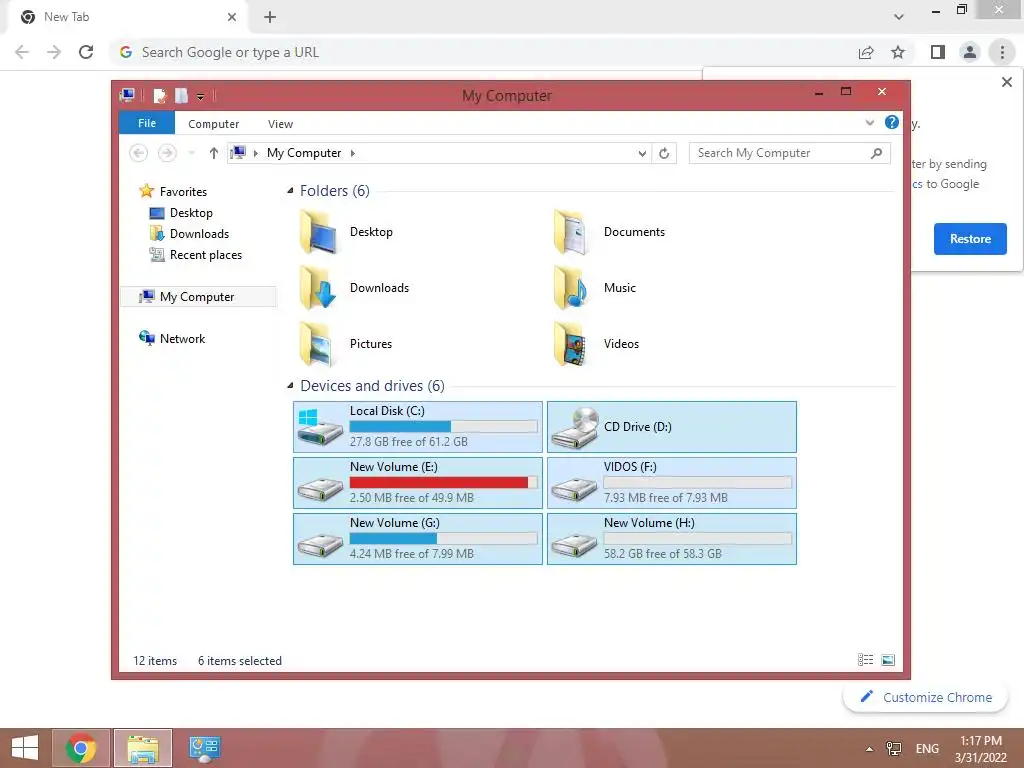Image resolution: width=1024 pixels, height=768 pixels.
Task: Click the arrow after My Computer breadcrumb
Action: pyautogui.click(x=353, y=153)
